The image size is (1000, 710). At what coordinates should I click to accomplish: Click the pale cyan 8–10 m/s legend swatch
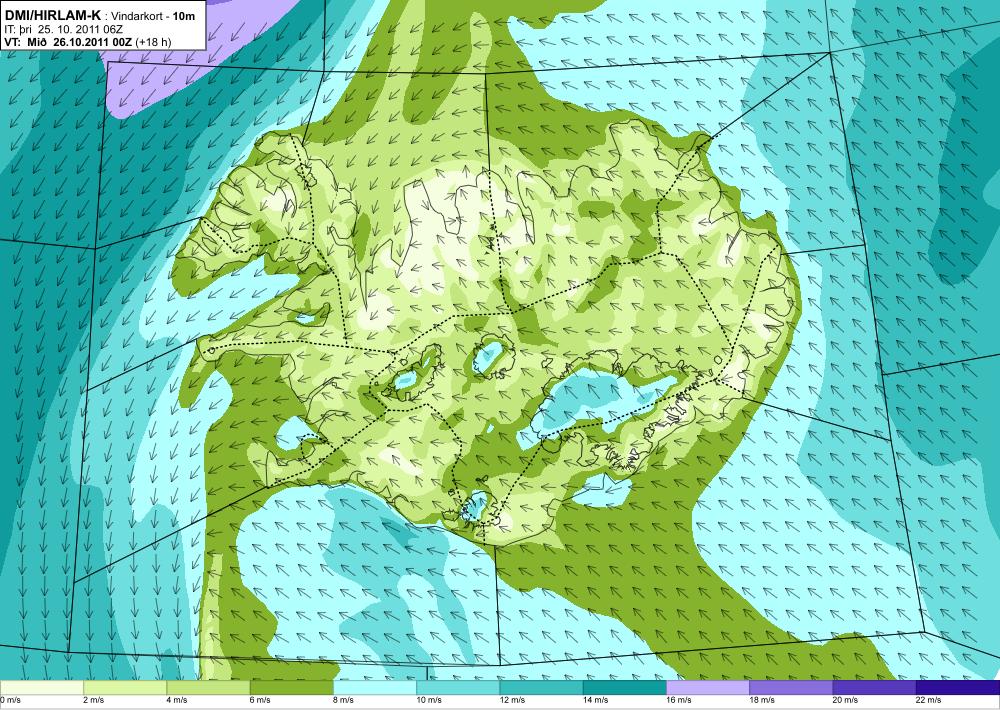pos(374,688)
